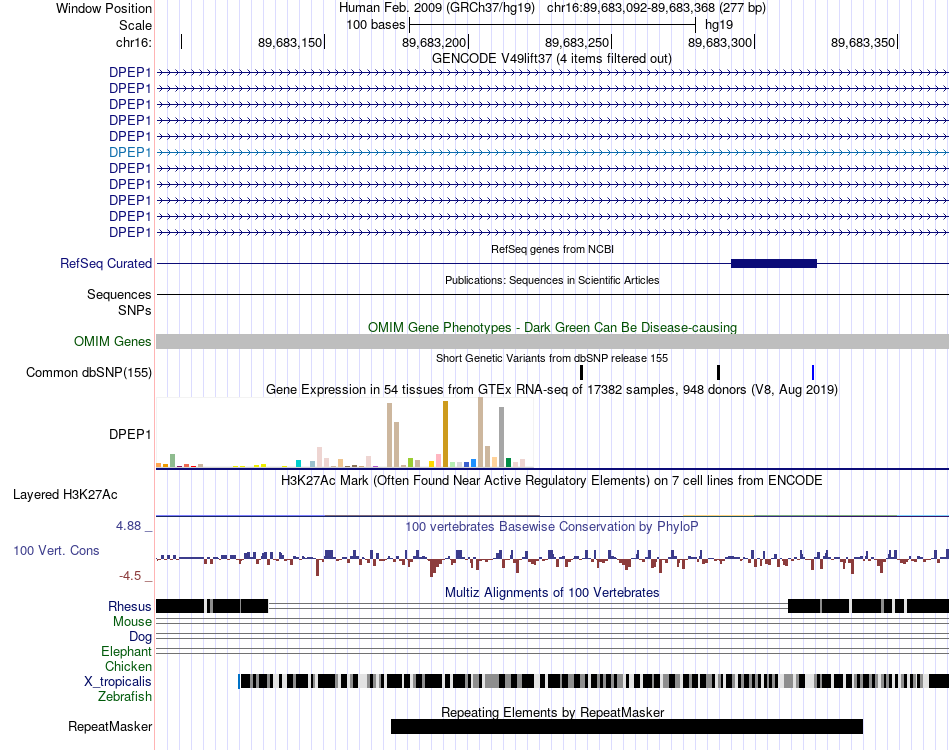Open the RefSeq genes from NCBI title

(x=552, y=249)
